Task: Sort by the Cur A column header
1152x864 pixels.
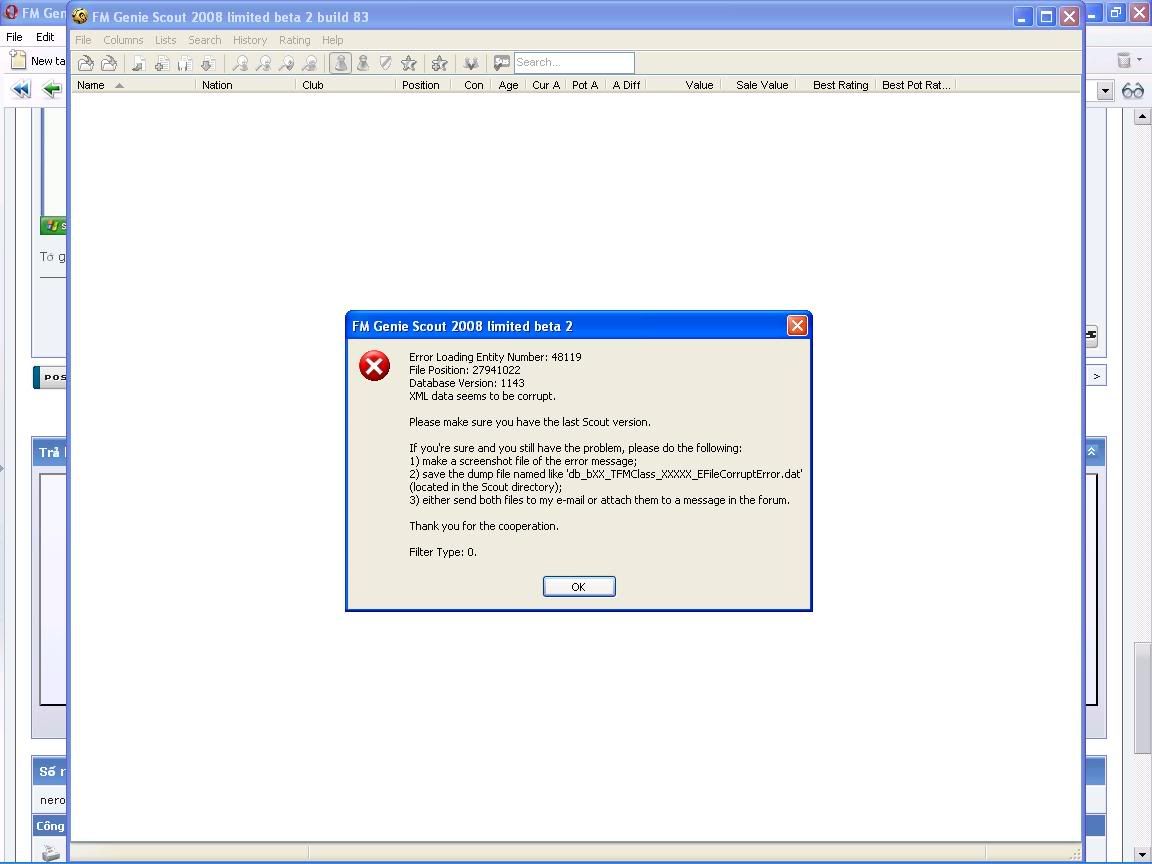Action: tap(546, 85)
